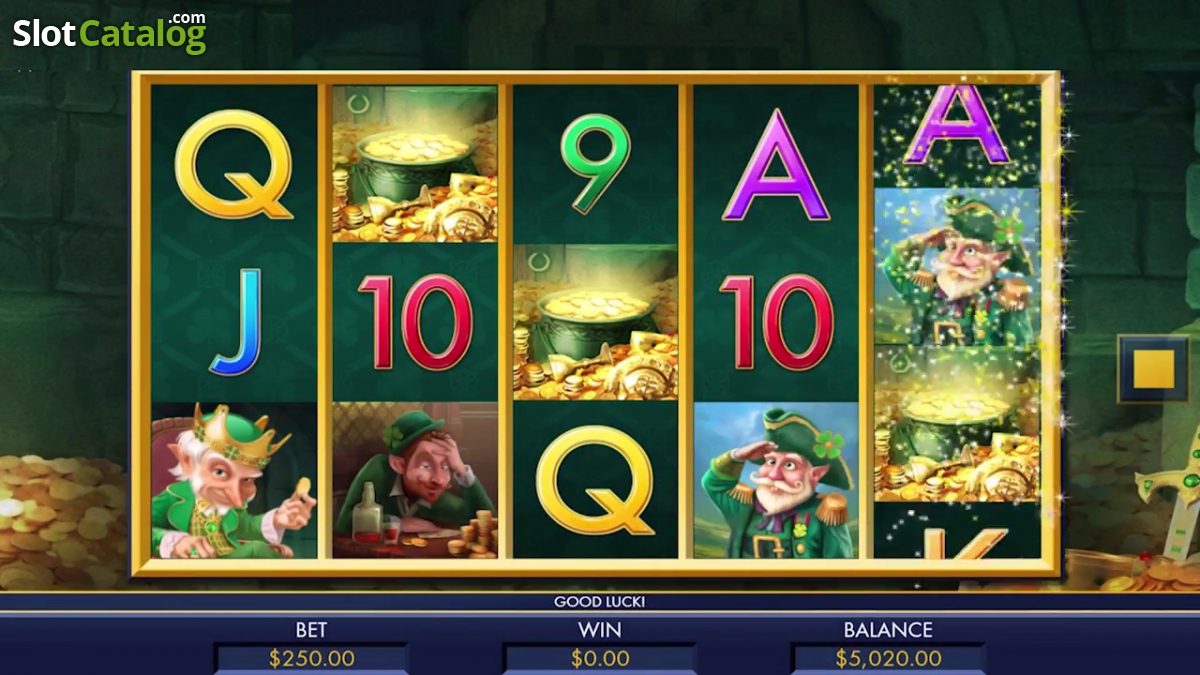Select the purple A on fourth reel
This screenshot has width=1200, height=675.
[x=777, y=164]
